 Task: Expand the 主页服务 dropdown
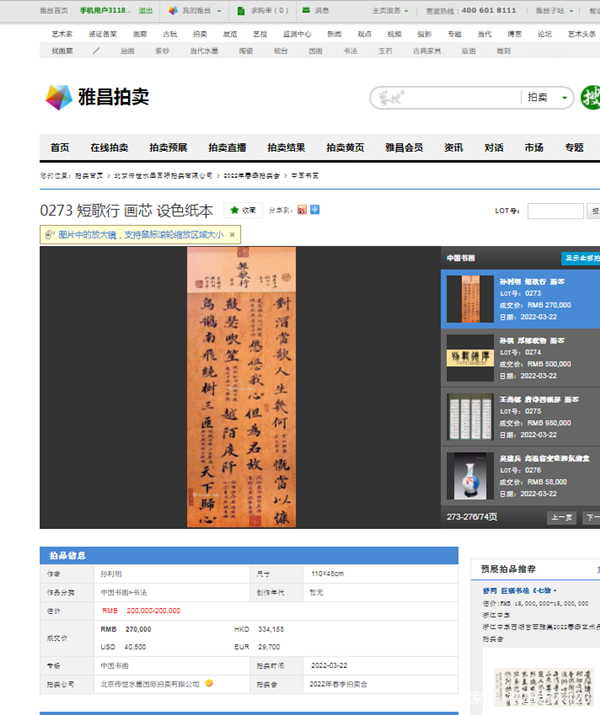coord(406,11)
